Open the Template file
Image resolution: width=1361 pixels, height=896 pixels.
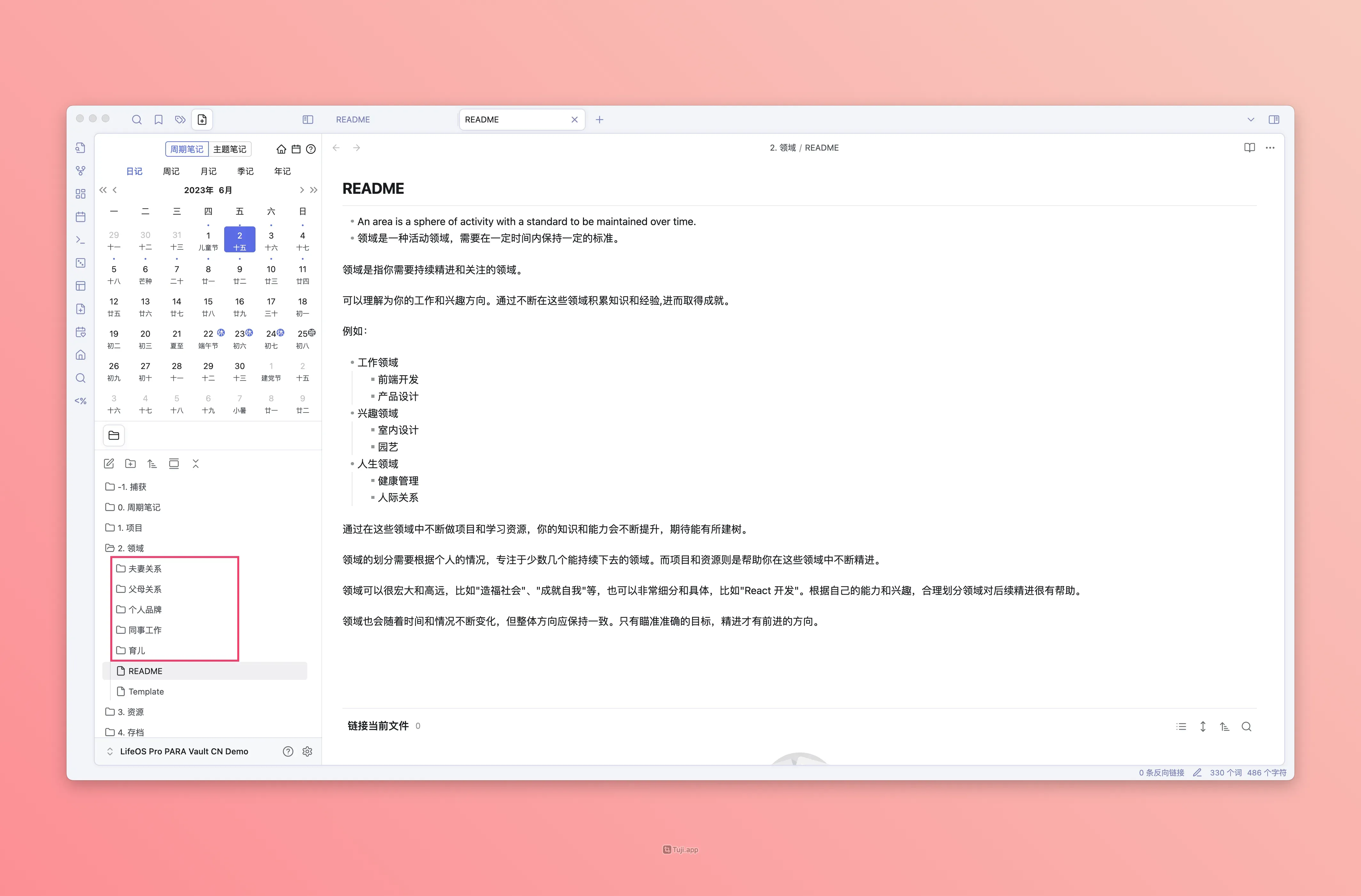pos(146,691)
